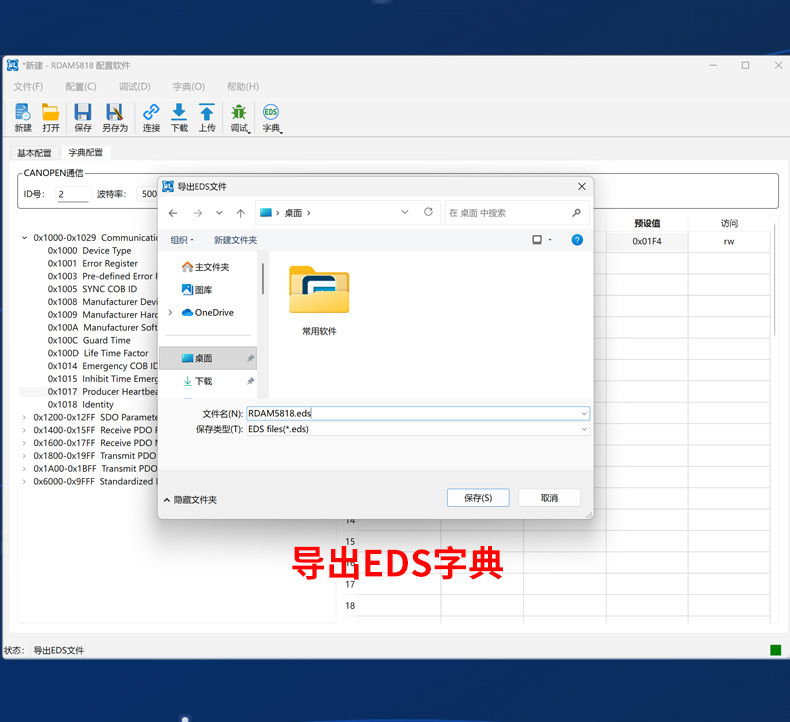Collapse the 0x1000-0x1029 Communication node
This screenshot has width=790, height=722.
click(24, 238)
